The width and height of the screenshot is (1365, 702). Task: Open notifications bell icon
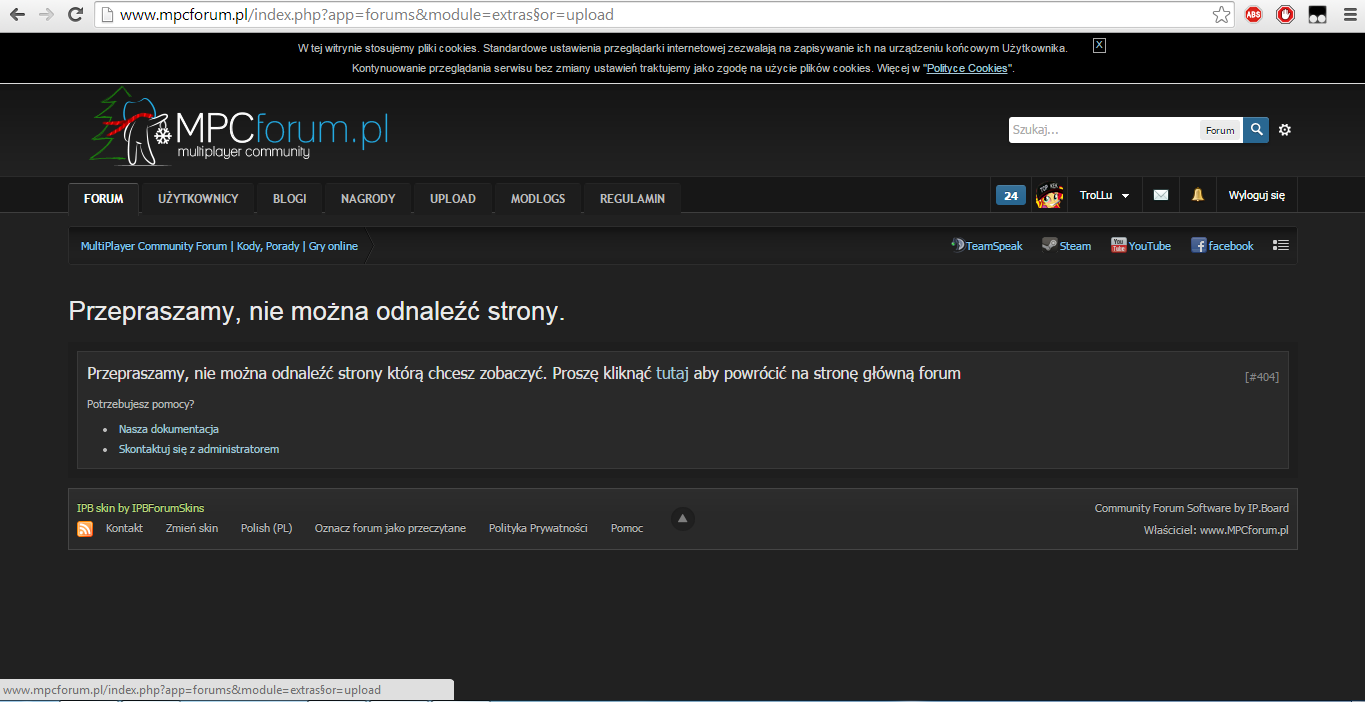[1198, 196]
